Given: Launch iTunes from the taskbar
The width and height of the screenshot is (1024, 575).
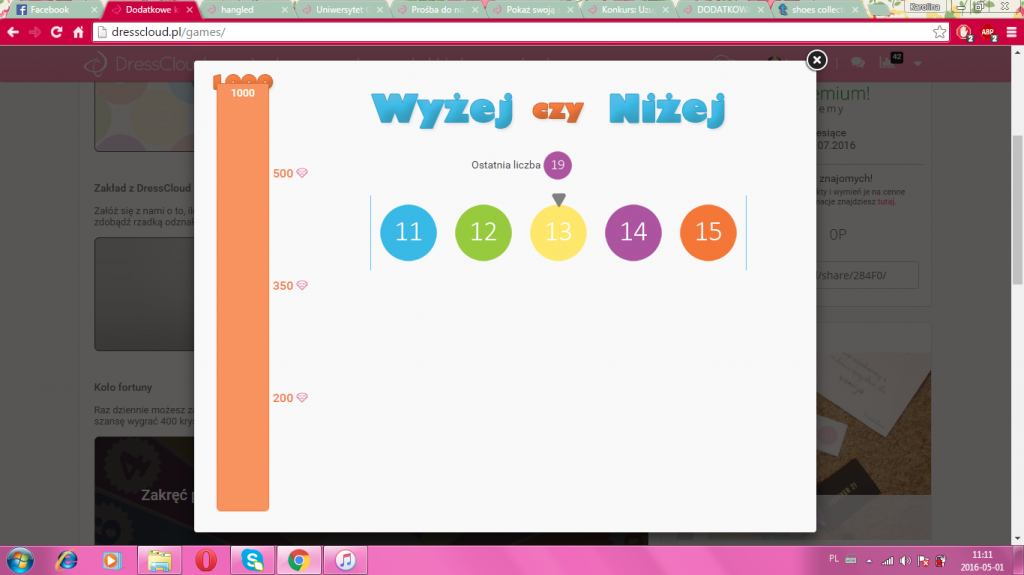Looking at the screenshot, I should pos(344,560).
